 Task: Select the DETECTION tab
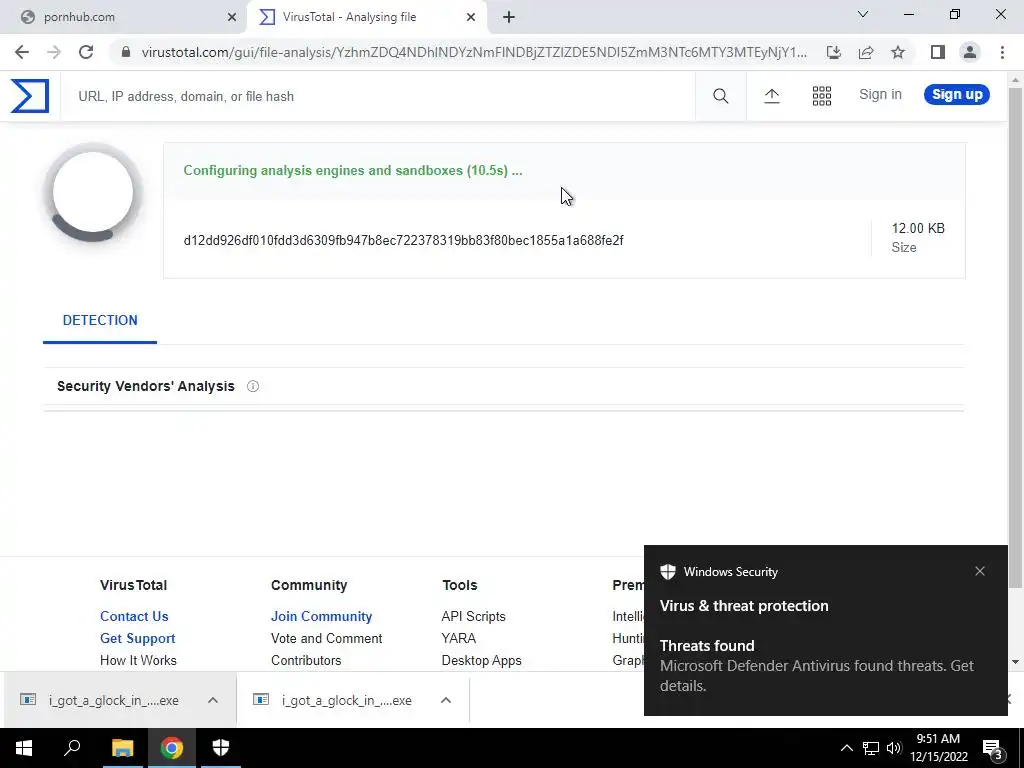tap(100, 321)
